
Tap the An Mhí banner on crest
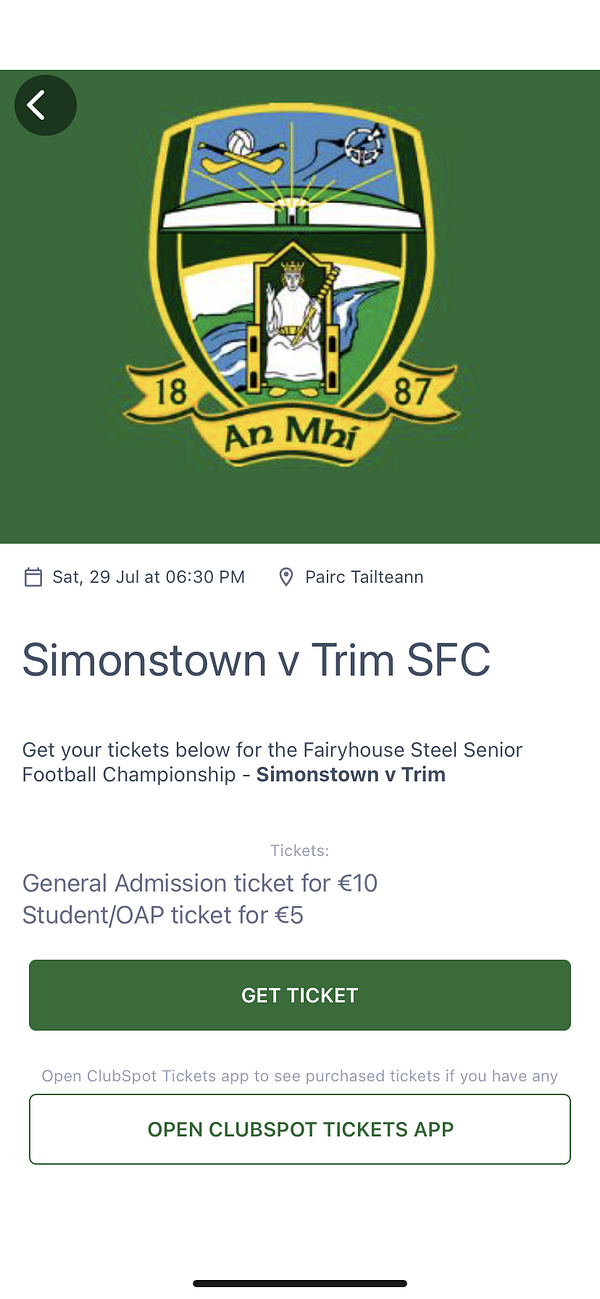[x=291, y=438]
